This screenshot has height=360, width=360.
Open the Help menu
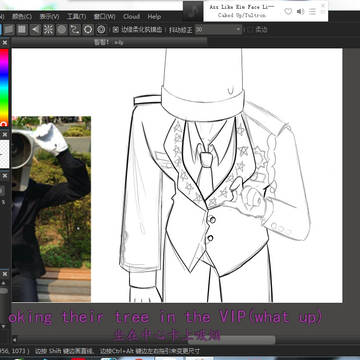(x=154, y=17)
